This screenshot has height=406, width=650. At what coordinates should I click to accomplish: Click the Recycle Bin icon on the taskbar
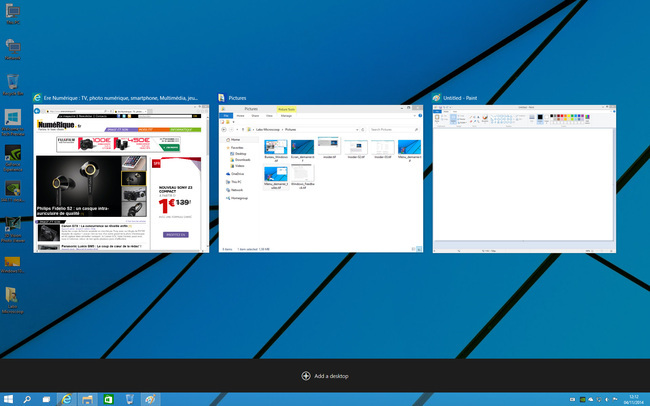coord(129,399)
